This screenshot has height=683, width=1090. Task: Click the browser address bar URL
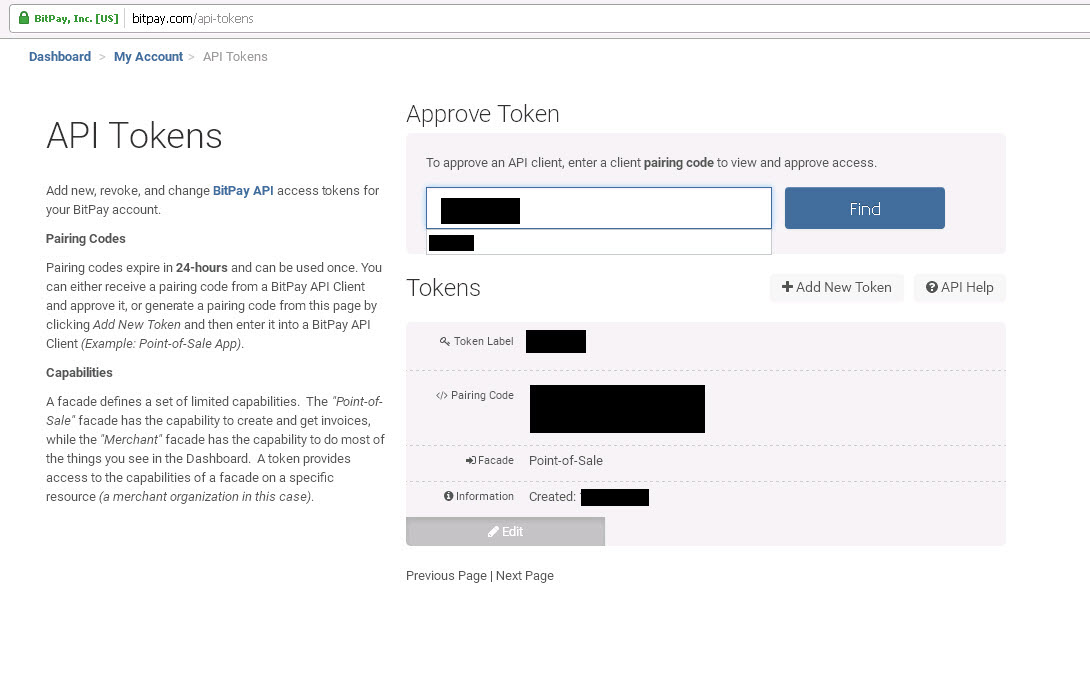pos(193,19)
